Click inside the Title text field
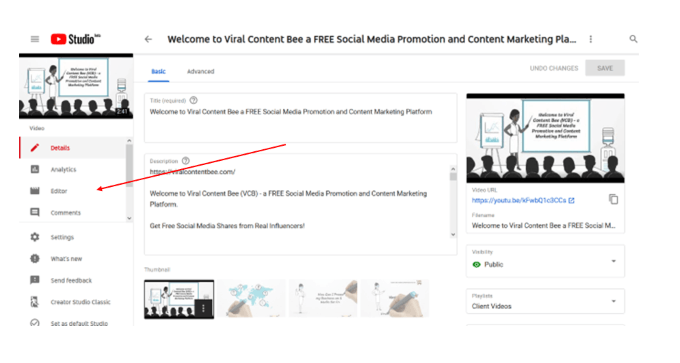 click(x=301, y=118)
